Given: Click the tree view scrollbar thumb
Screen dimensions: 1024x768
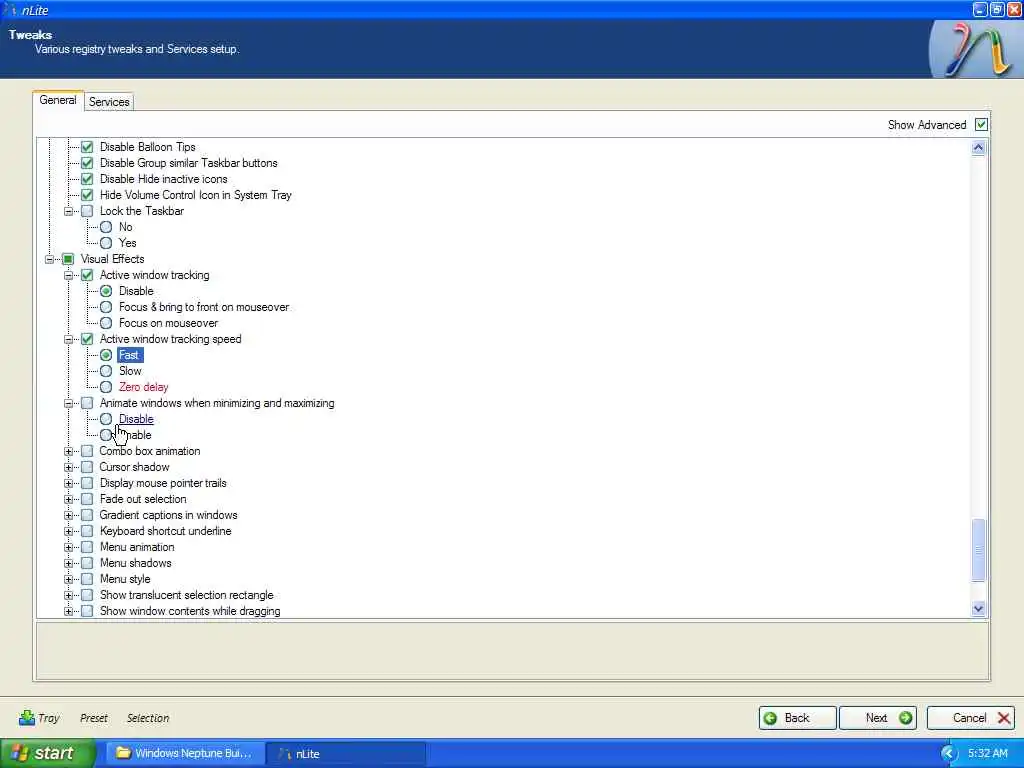Looking at the screenshot, I should coord(978,550).
